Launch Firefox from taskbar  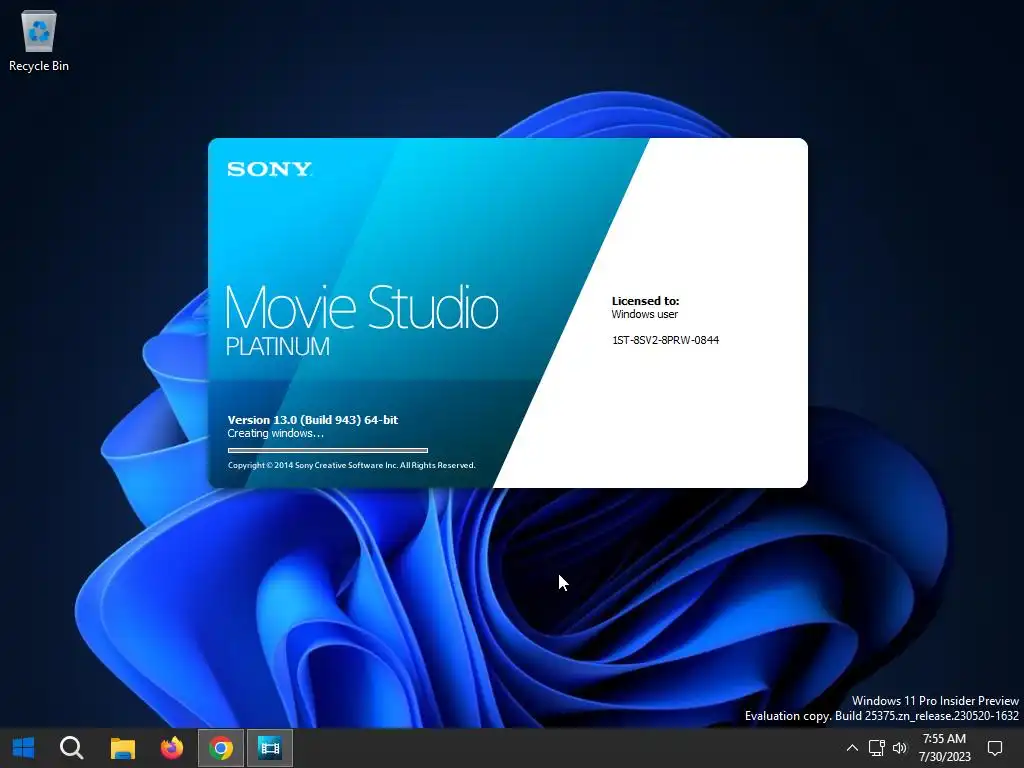(172, 748)
